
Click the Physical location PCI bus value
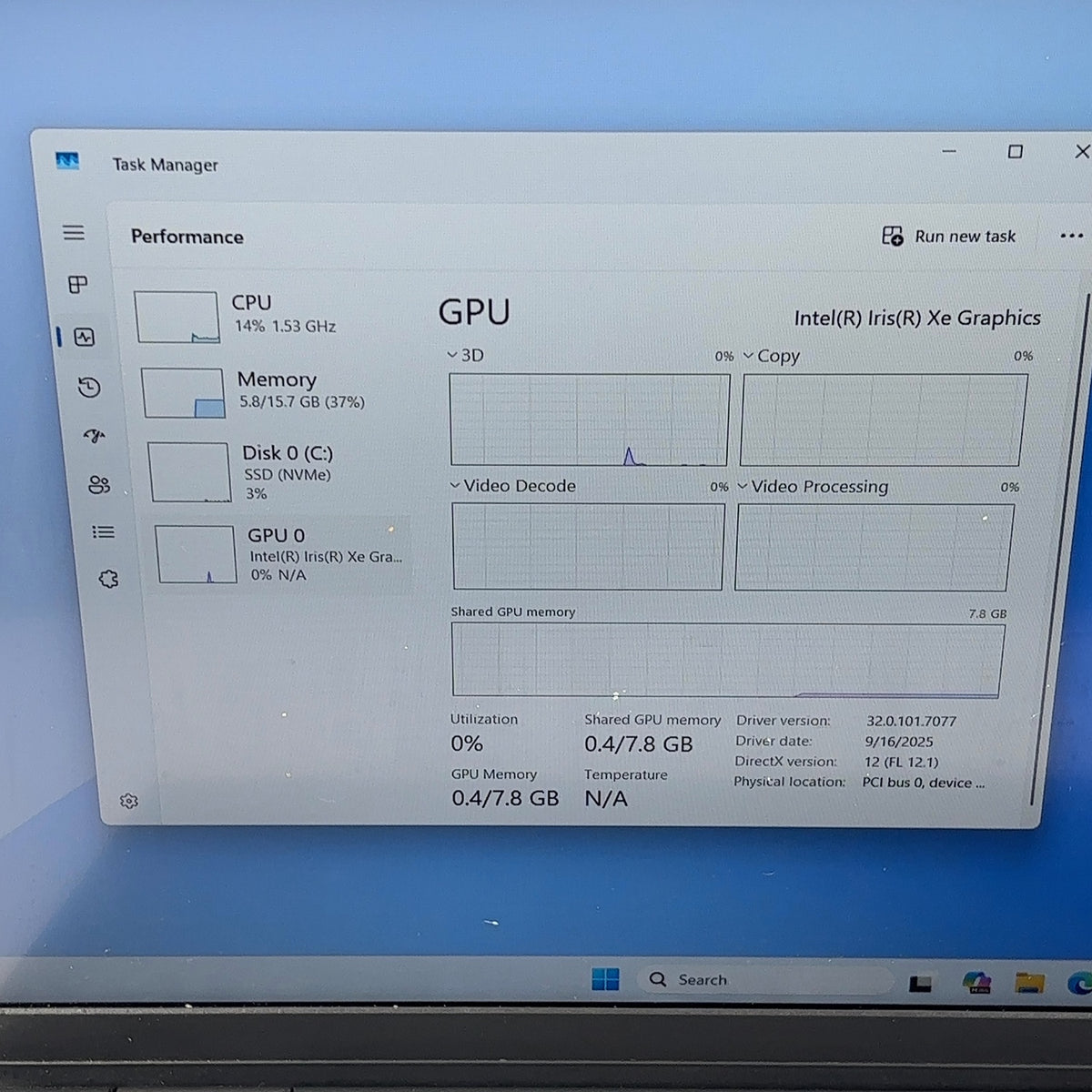[923, 783]
